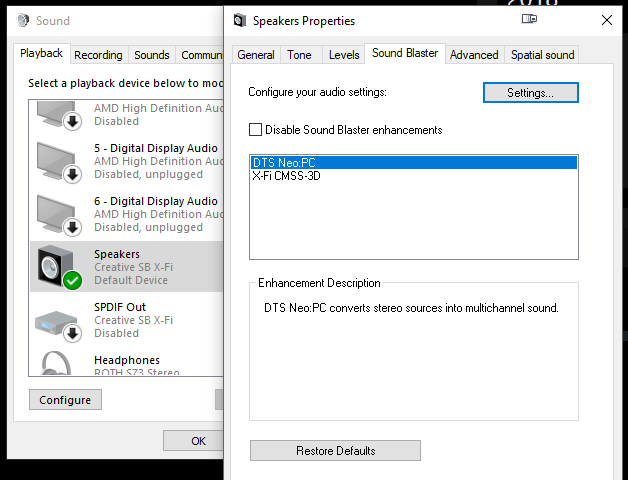Click the Speakers Properties title bar speaker icon
This screenshot has width=628, height=480.
pos(240,20)
